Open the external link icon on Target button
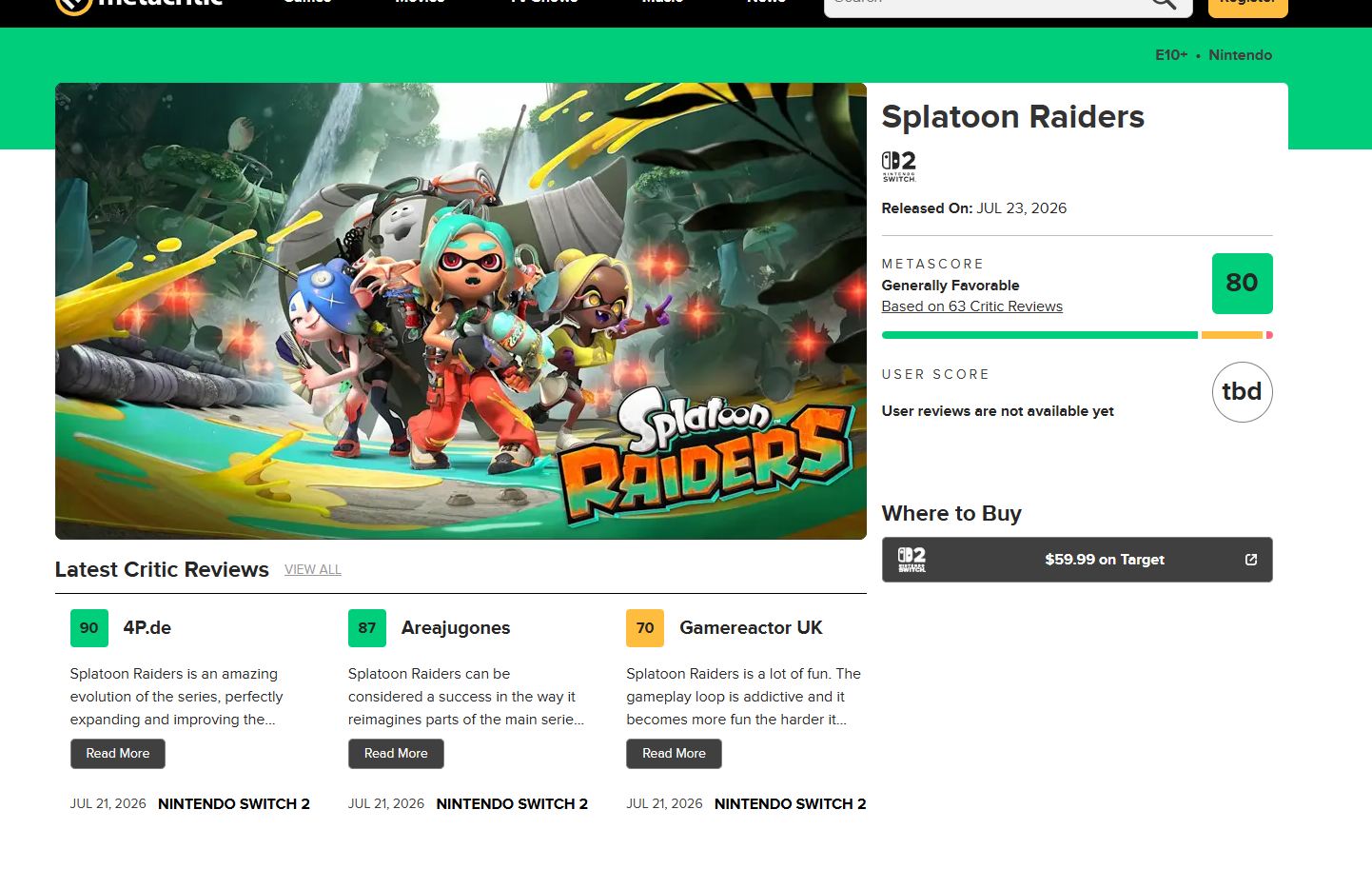 pyautogui.click(x=1251, y=560)
